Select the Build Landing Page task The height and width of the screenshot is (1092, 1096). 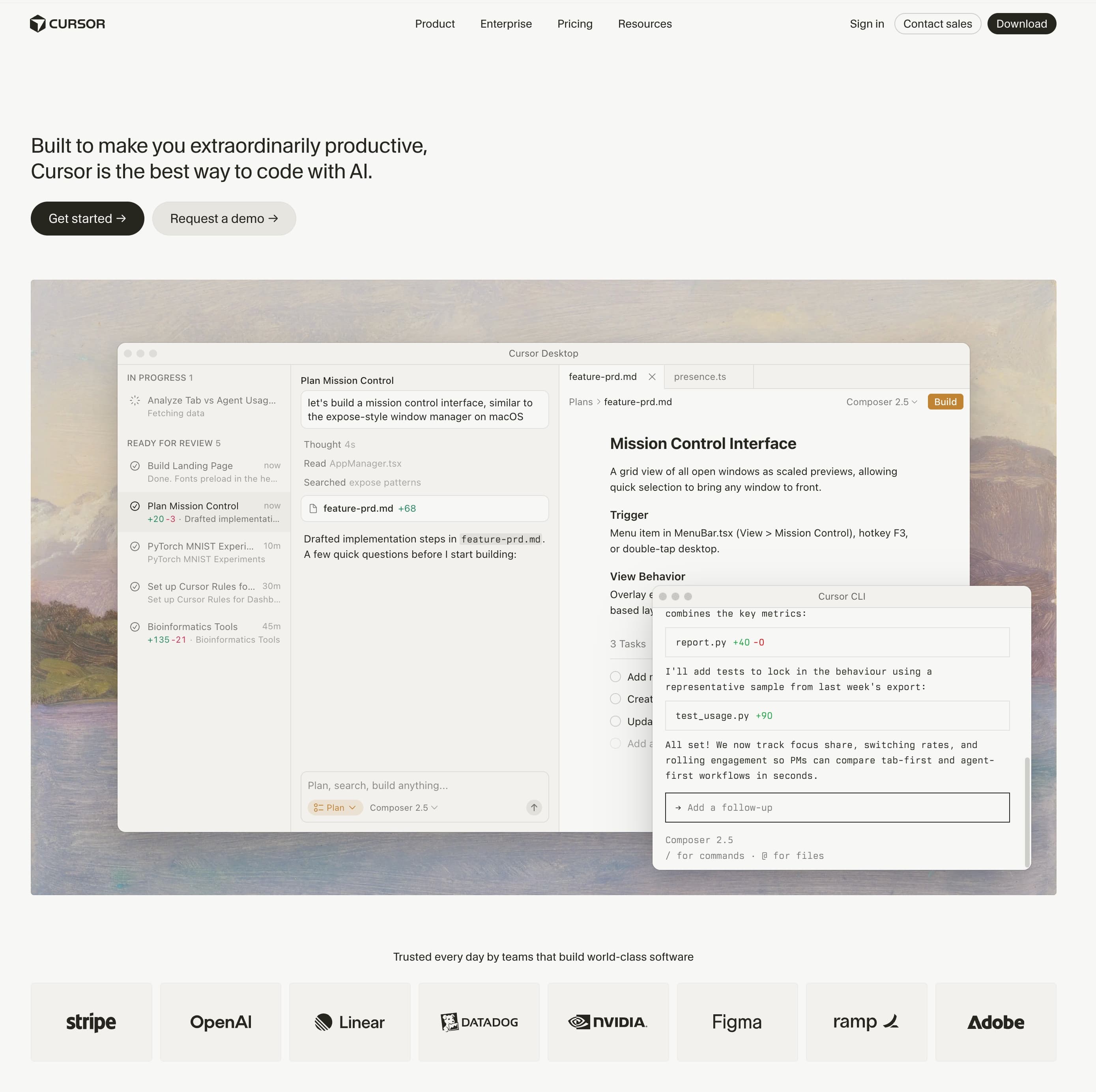pos(204,471)
